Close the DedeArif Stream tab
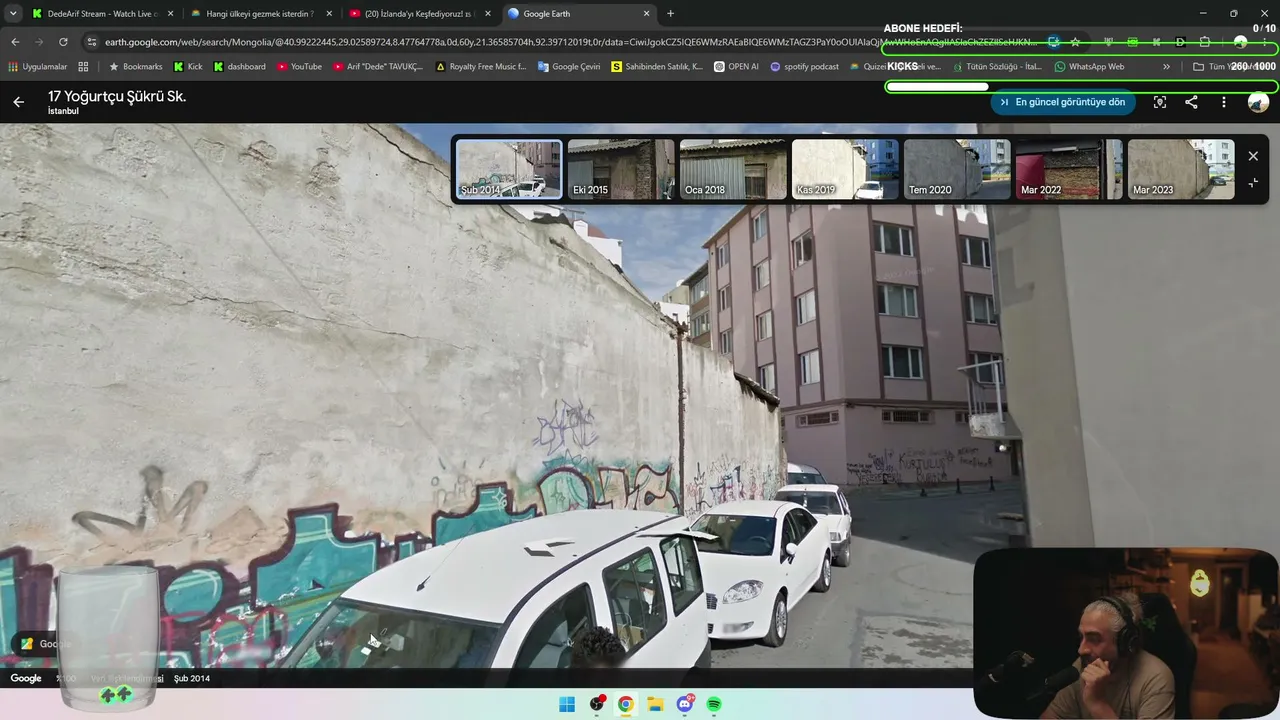Viewport: 1280px width, 720px height. (x=170, y=14)
